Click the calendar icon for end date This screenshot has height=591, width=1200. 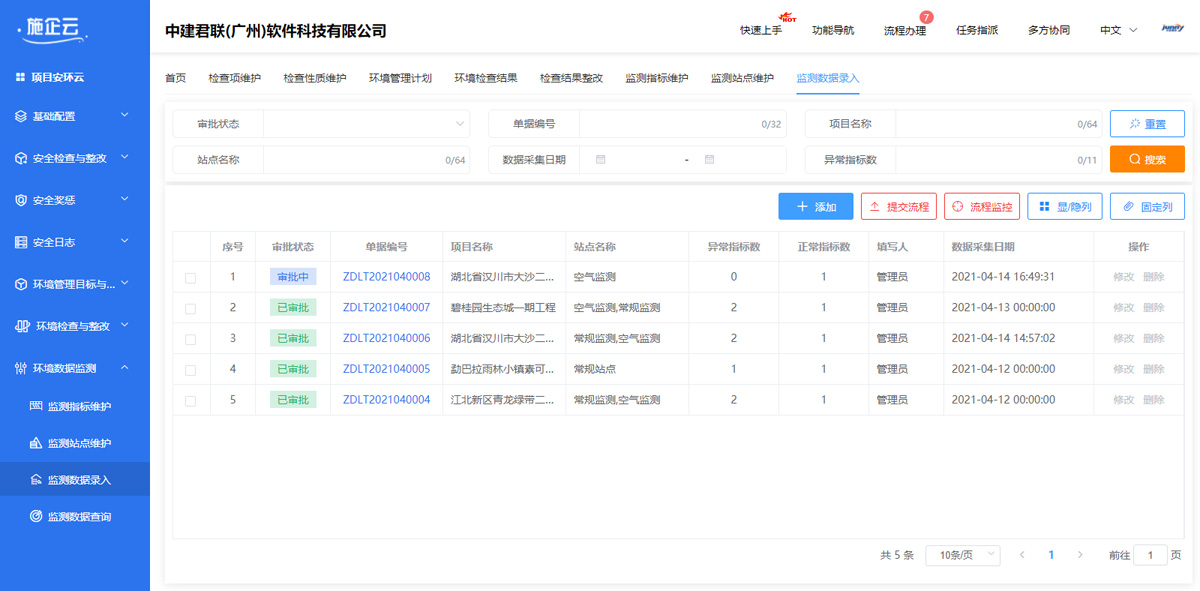709,159
